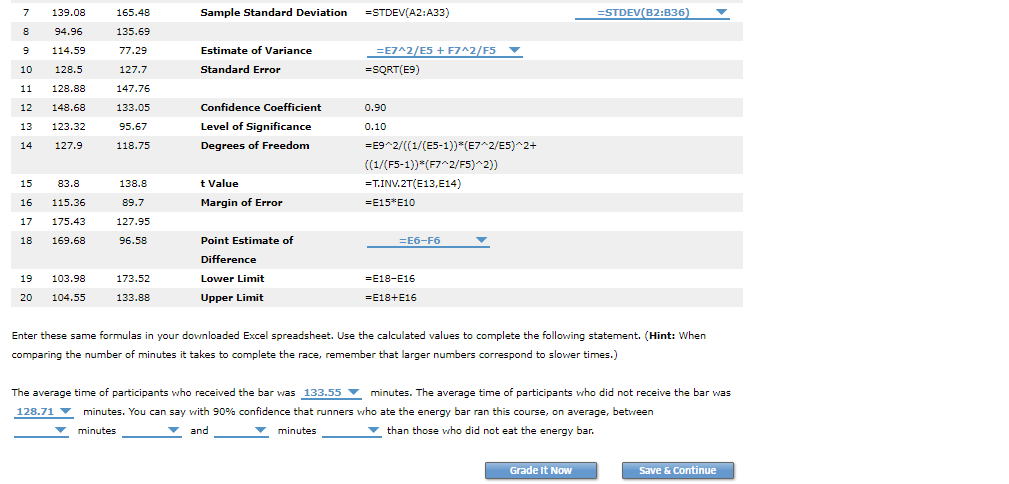Click the Upper Limit label
The height and width of the screenshot is (484, 1009).
(232, 298)
